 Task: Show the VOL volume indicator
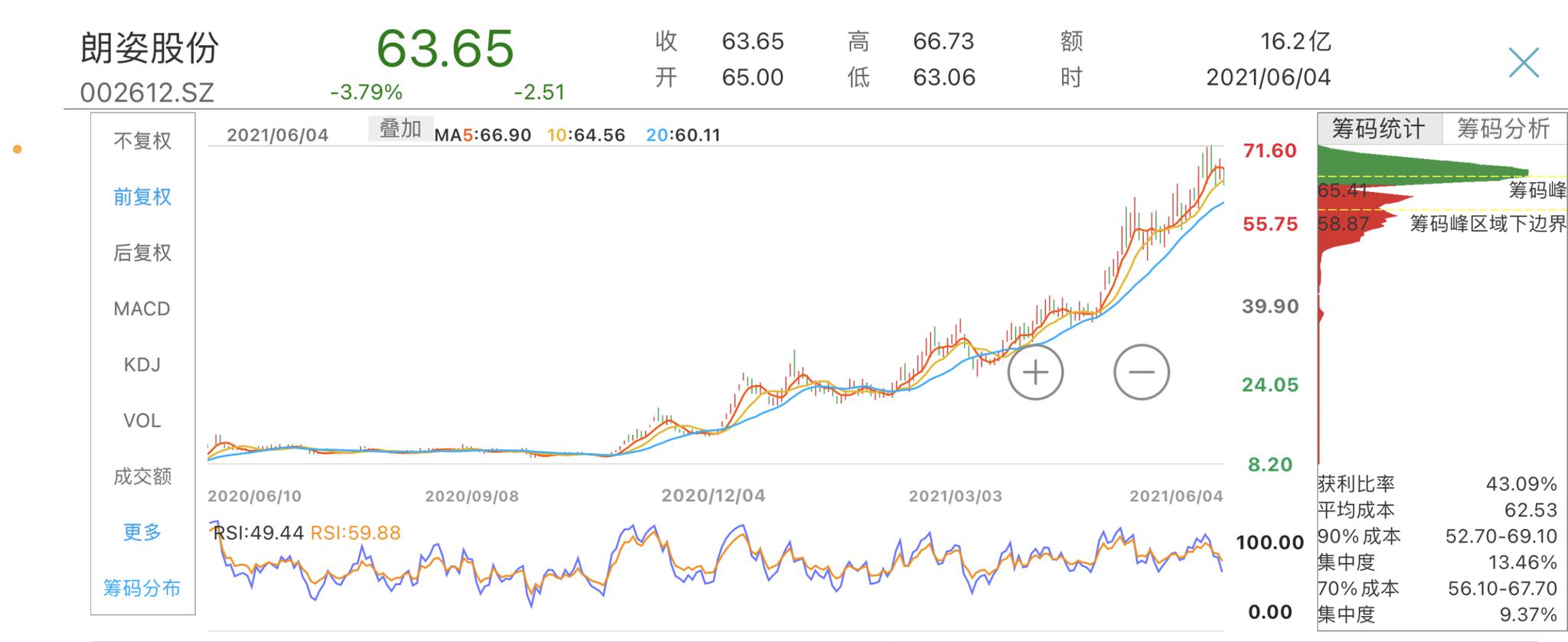pyautogui.click(x=142, y=420)
